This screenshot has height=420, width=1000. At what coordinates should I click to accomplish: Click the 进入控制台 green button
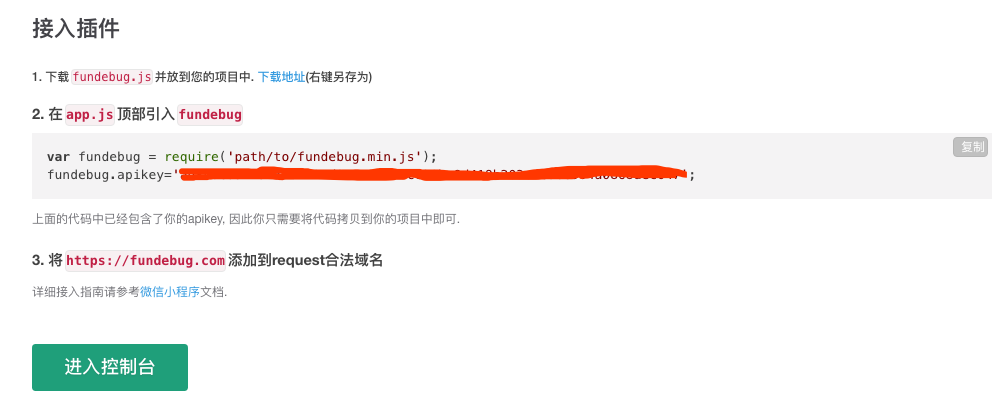click(110, 367)
